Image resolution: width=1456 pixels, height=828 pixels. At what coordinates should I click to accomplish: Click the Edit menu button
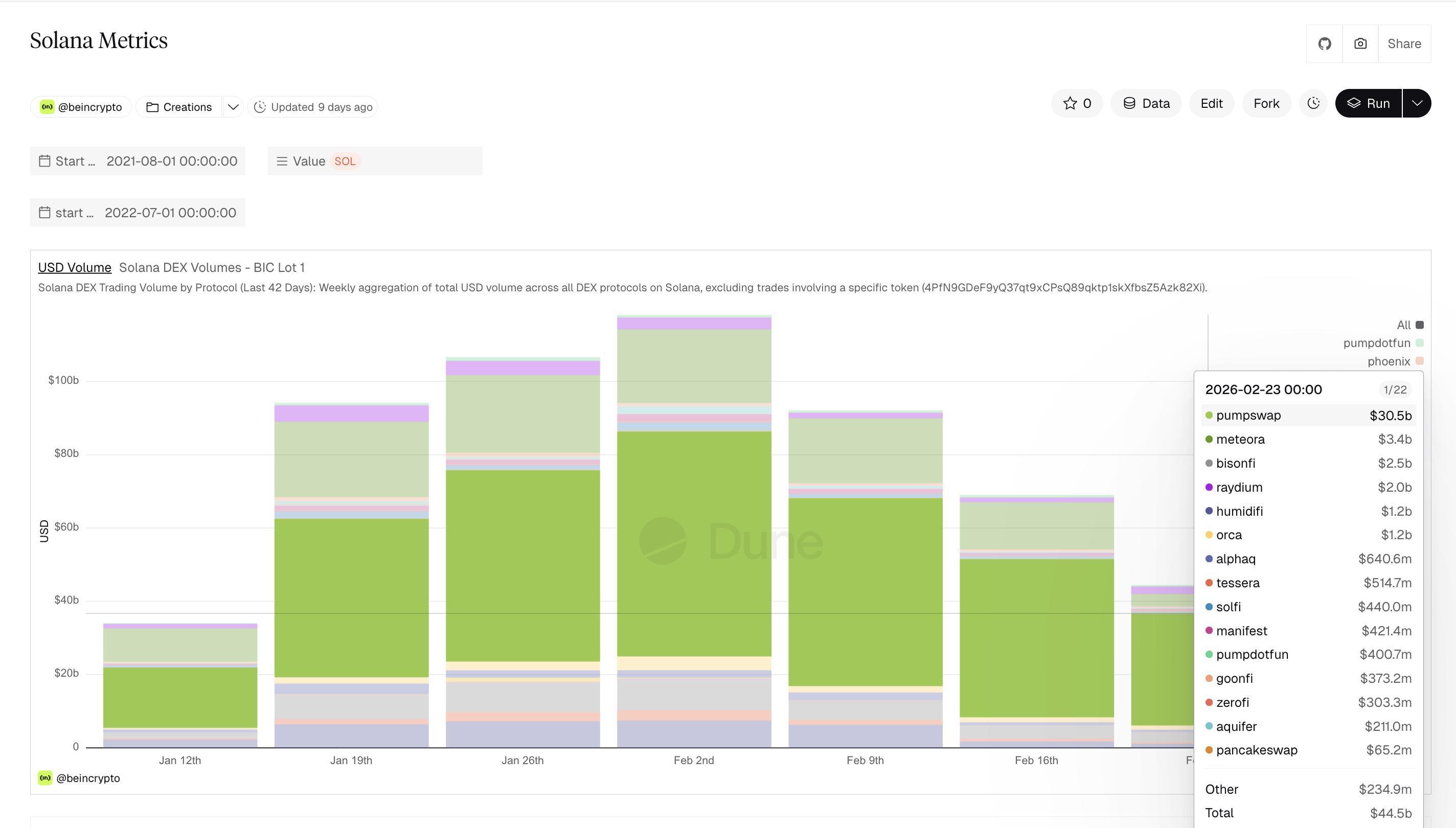[x=1211, y=103]
